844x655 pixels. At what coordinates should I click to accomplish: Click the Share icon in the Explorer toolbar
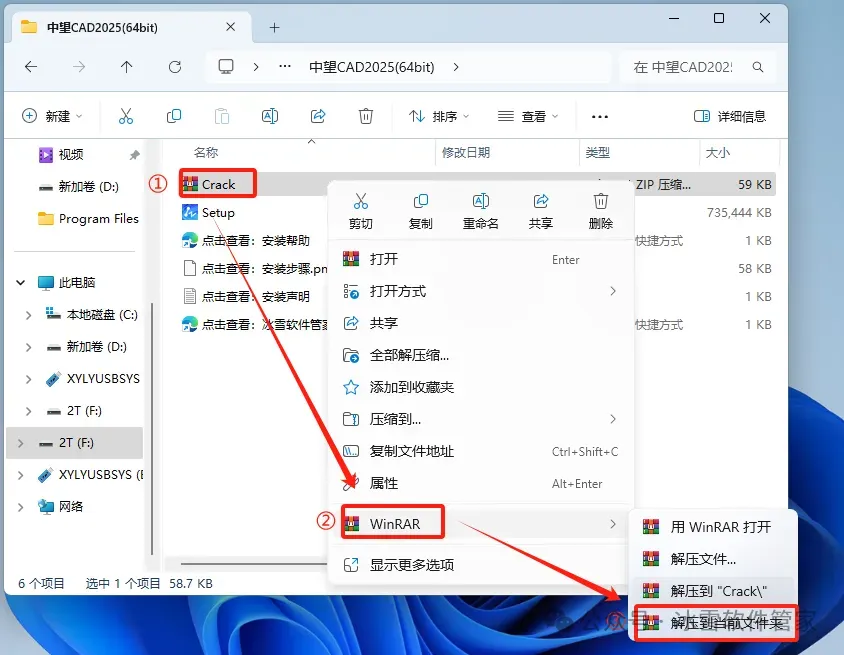click(318, 116)
